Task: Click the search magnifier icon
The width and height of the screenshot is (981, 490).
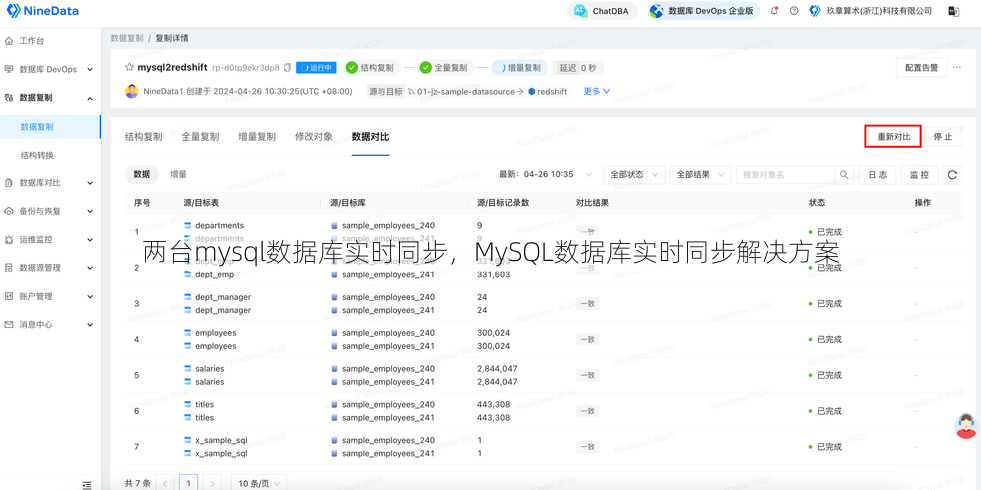Action: [x=844, y=175]
